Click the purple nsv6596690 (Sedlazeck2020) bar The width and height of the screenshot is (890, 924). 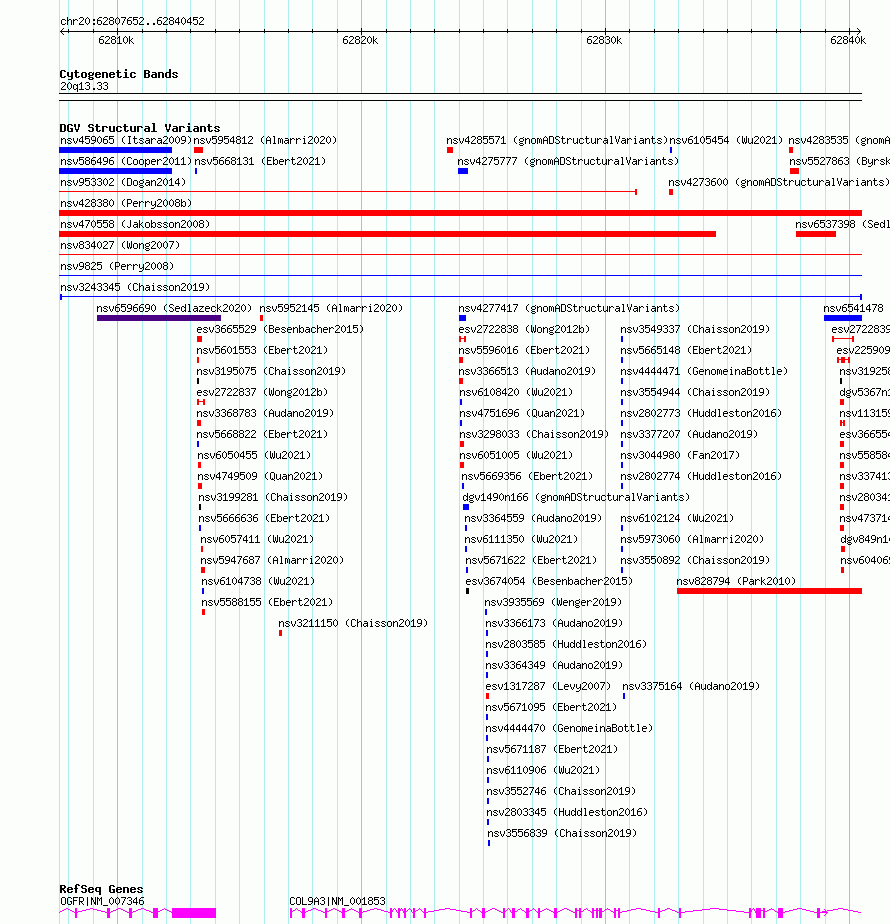click(x=159, y=318)
